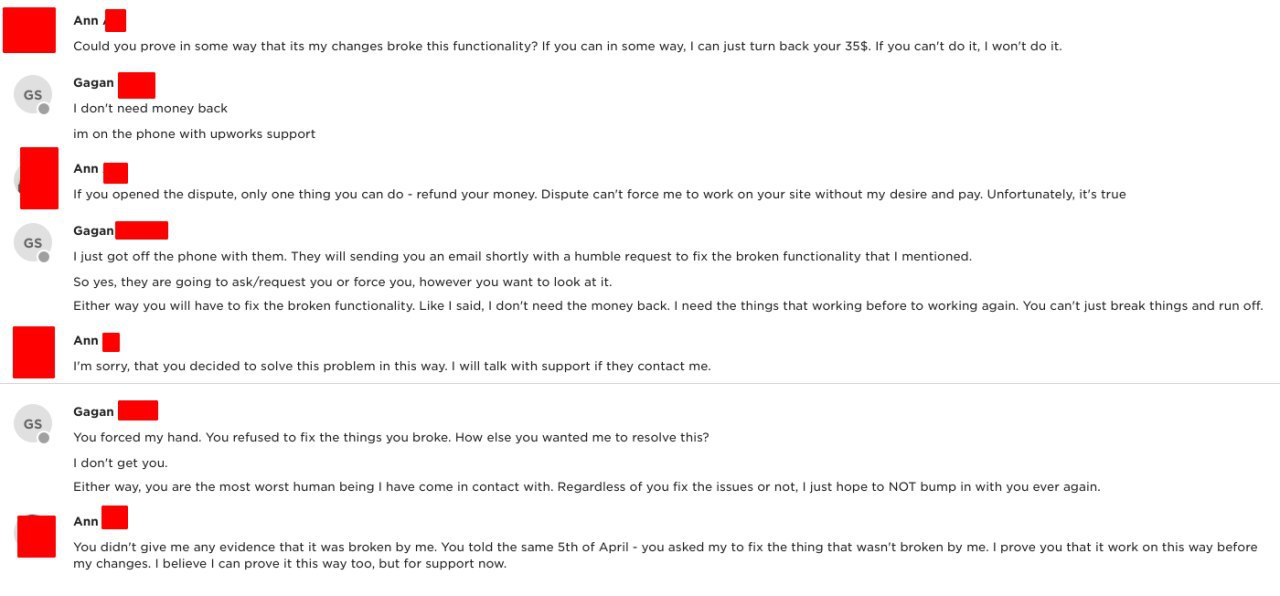Screen dimensions: 1280x596
Task: Select the message "im on the phone with upworks support"
Action: pyautogui.click(x=194, y=134)
